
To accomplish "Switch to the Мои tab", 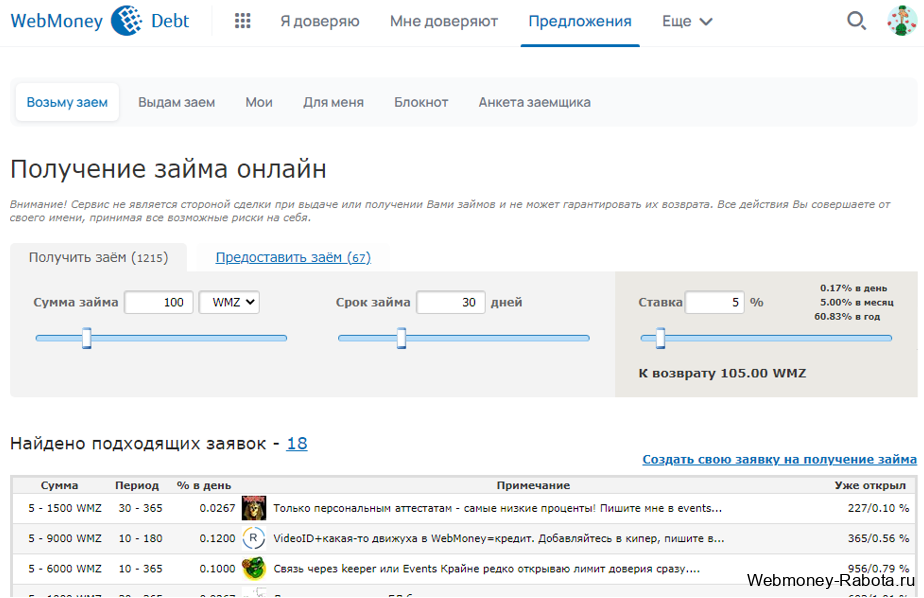I will 259,102.
